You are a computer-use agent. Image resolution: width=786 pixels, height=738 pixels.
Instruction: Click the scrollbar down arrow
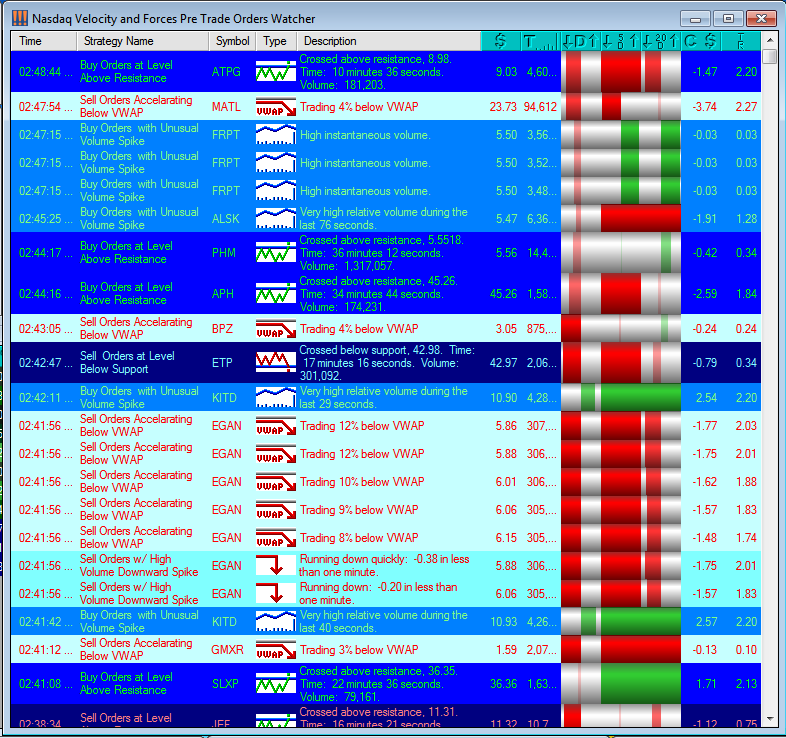[769, 719]
